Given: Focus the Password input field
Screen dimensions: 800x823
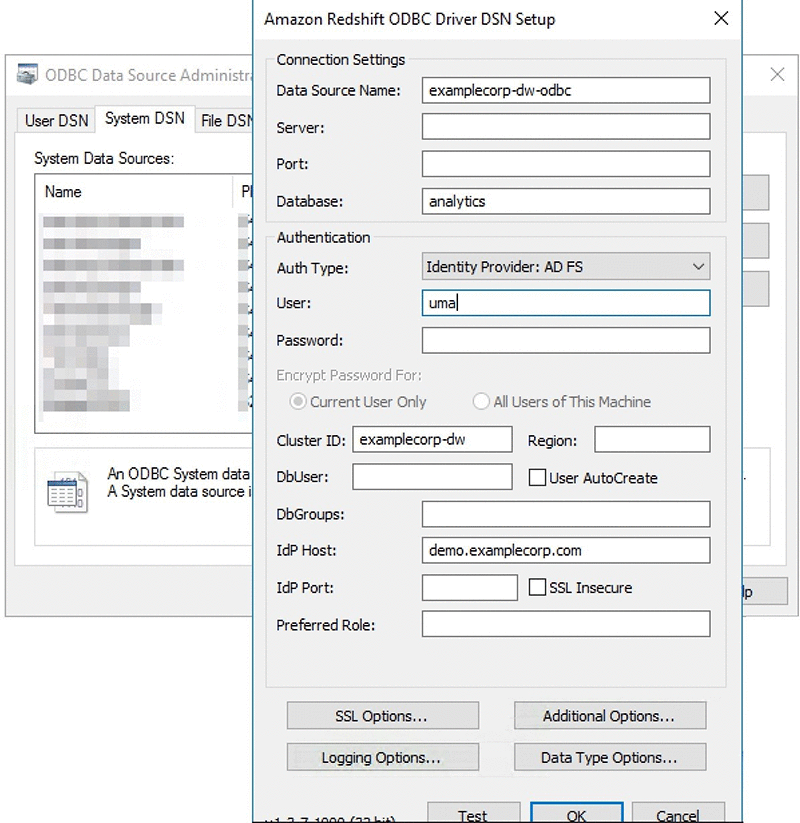Looking at the screenshot, I should point(566,340).
